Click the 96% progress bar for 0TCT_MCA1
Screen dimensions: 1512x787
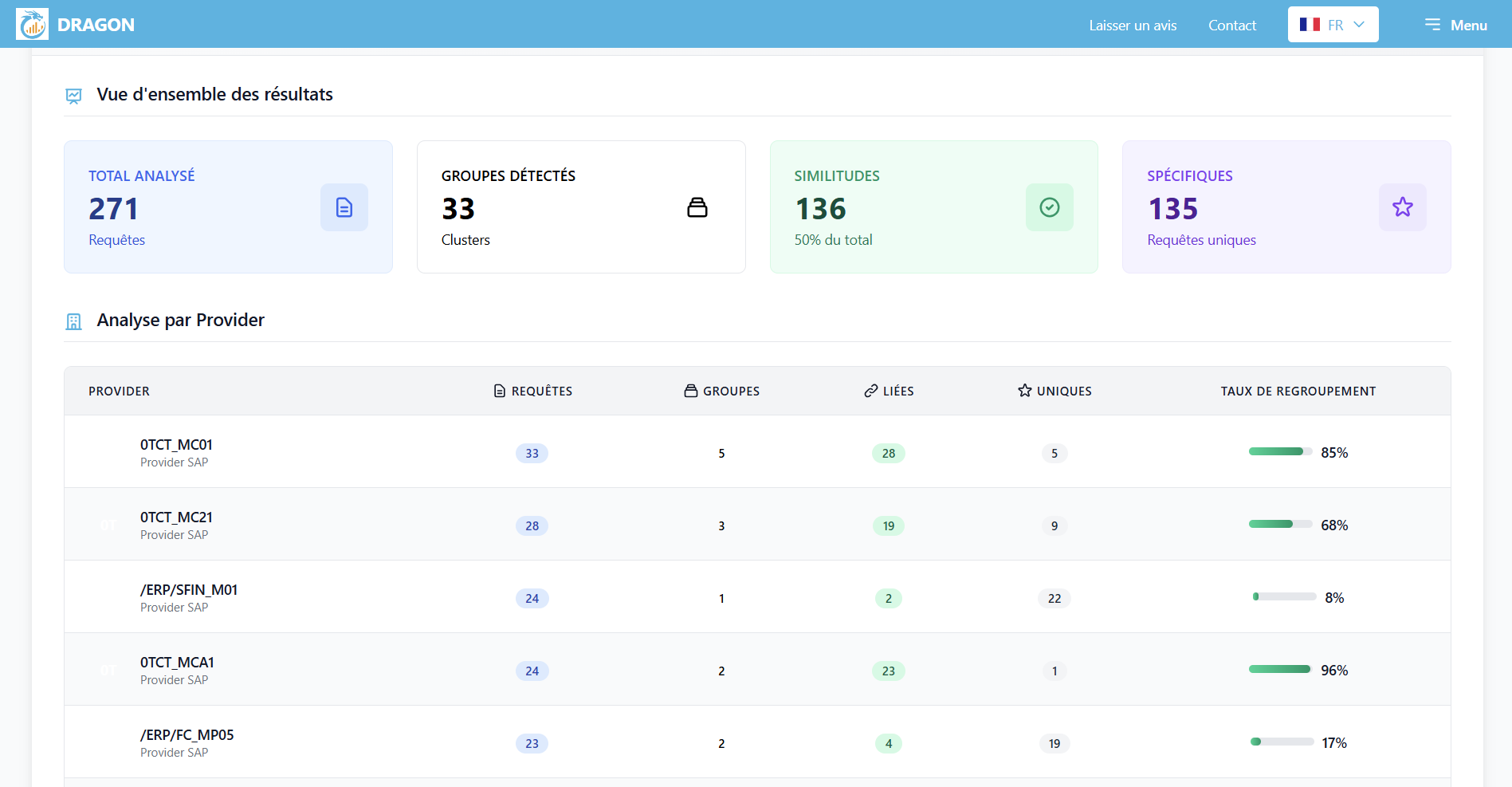click(x=1280, y=670)
